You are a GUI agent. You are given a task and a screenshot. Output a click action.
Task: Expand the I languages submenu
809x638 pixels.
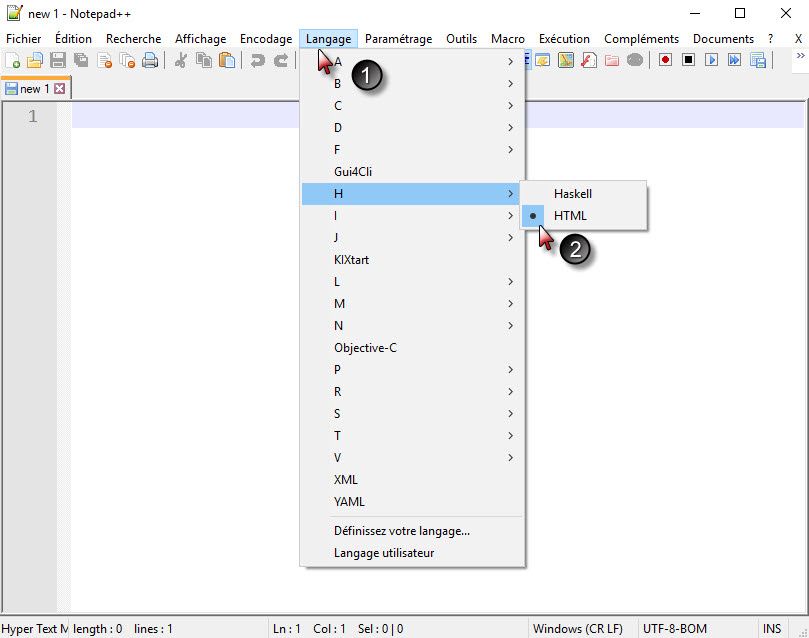tap(413, 216)
